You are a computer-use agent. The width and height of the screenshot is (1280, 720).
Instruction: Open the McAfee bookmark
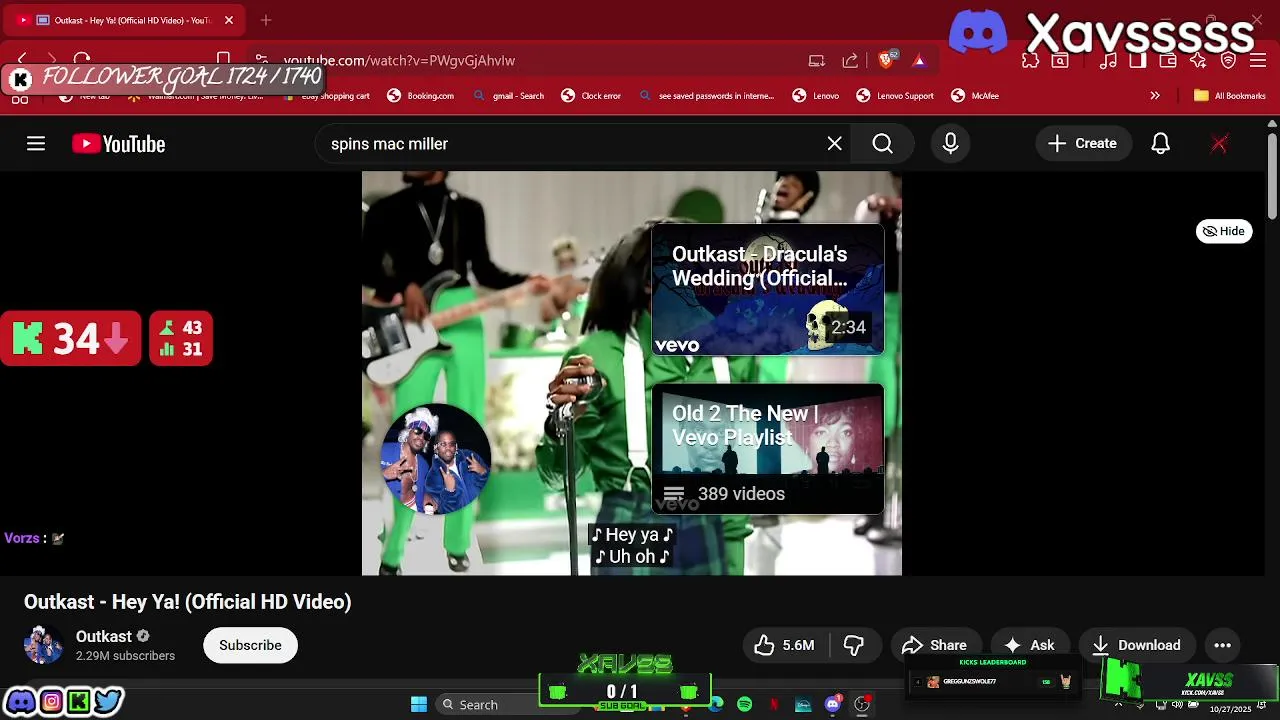coord(975,96)
